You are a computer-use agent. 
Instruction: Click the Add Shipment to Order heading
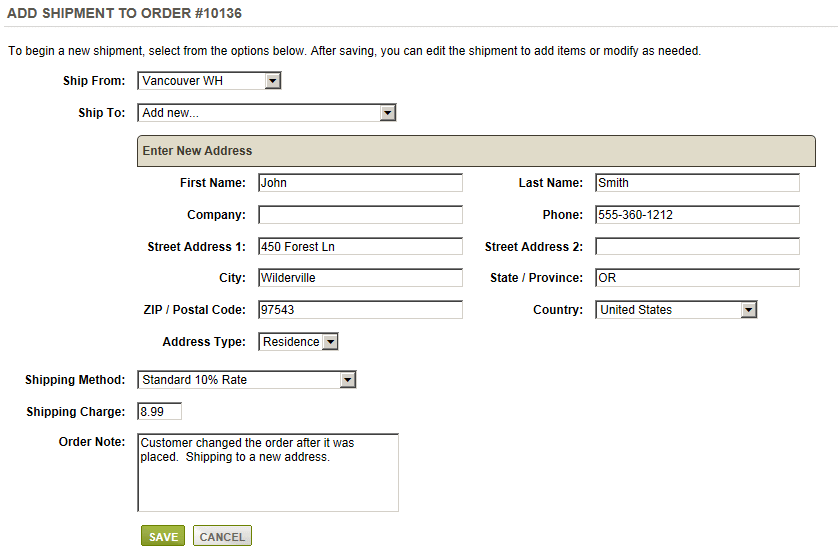[x=125, y=13]
